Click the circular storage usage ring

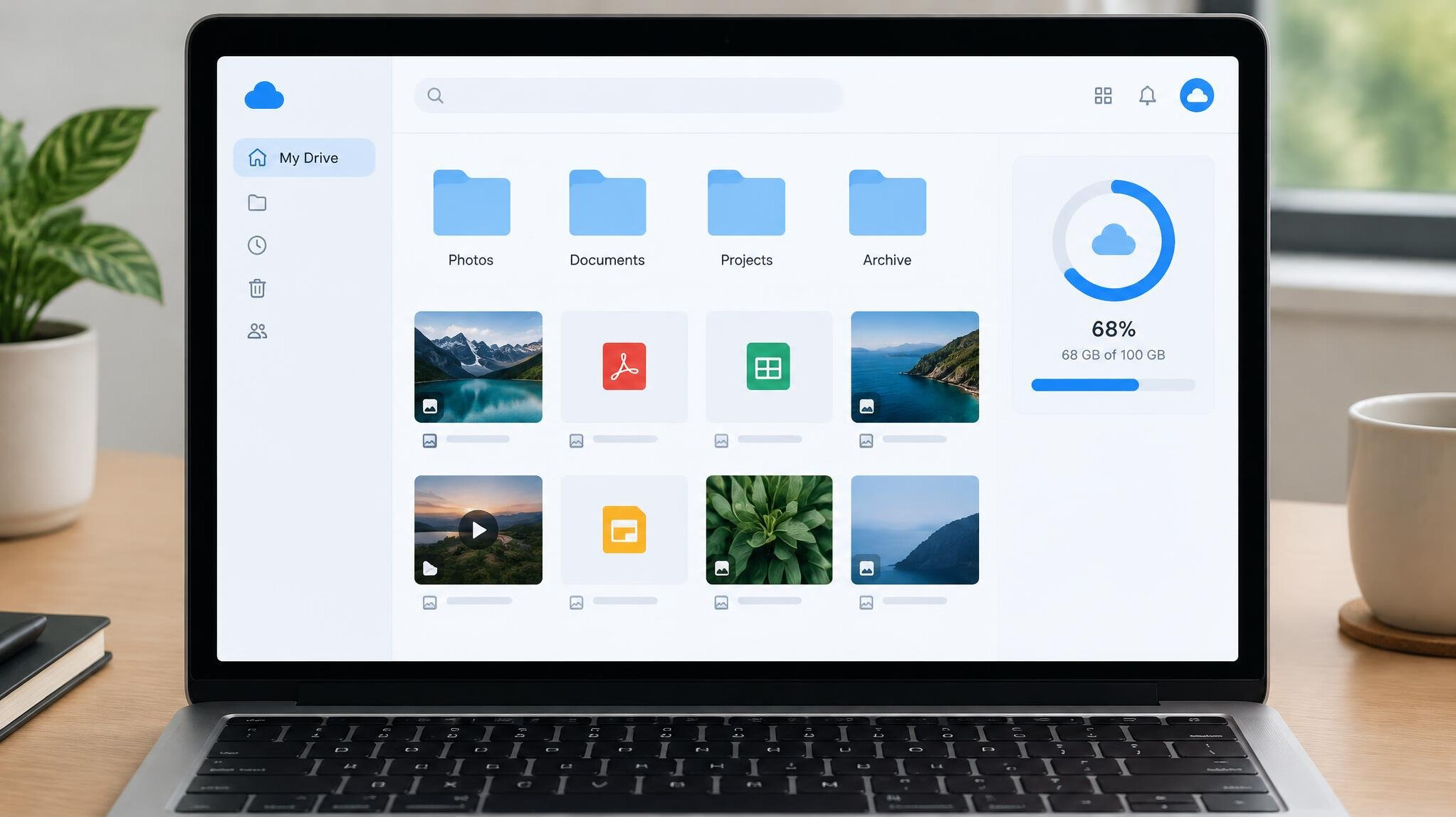tap(1114, 241)
